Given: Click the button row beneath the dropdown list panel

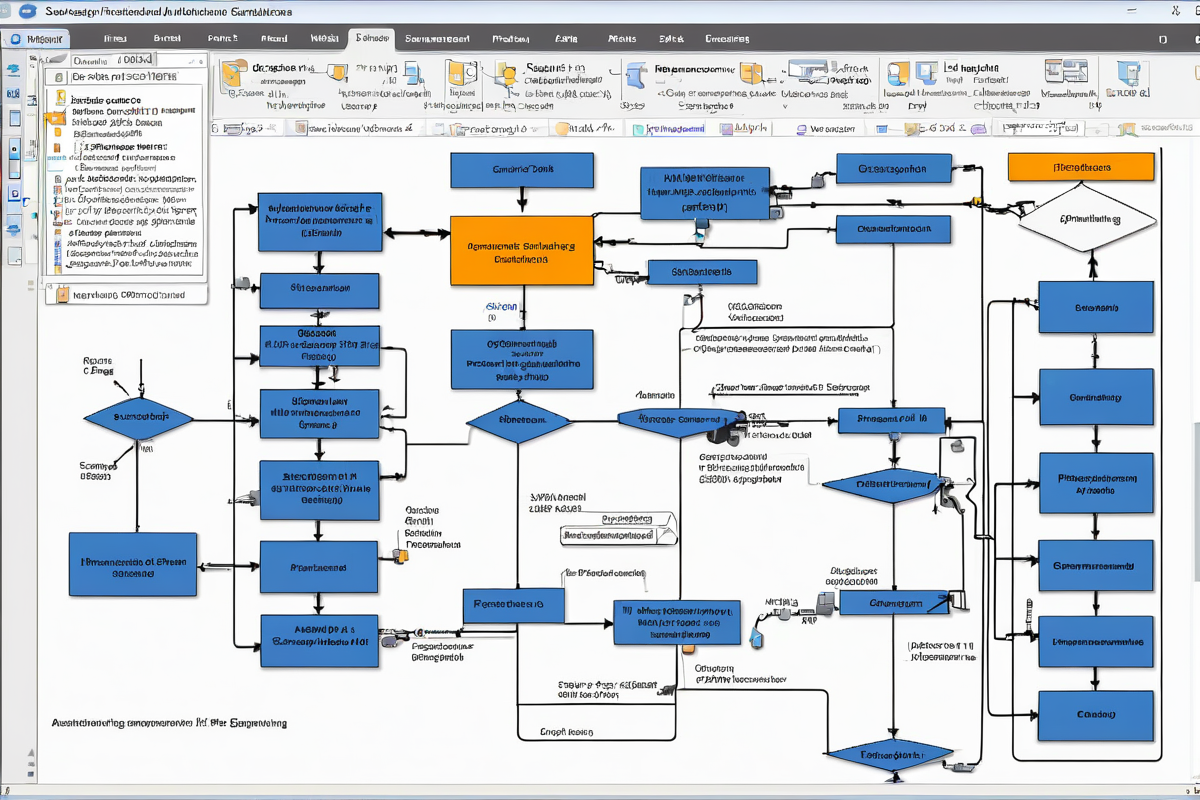Looking at the screenshot, I should coord(127,294).
